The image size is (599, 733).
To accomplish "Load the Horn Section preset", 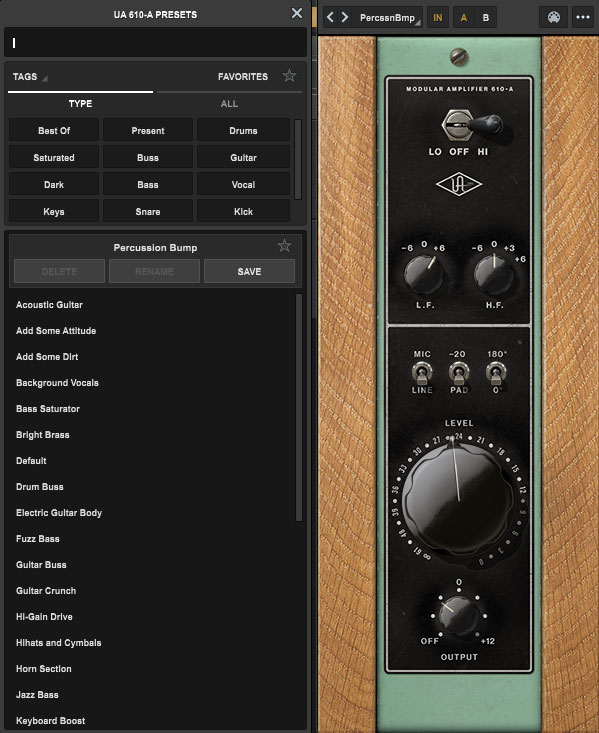I will tap(43, 668).
